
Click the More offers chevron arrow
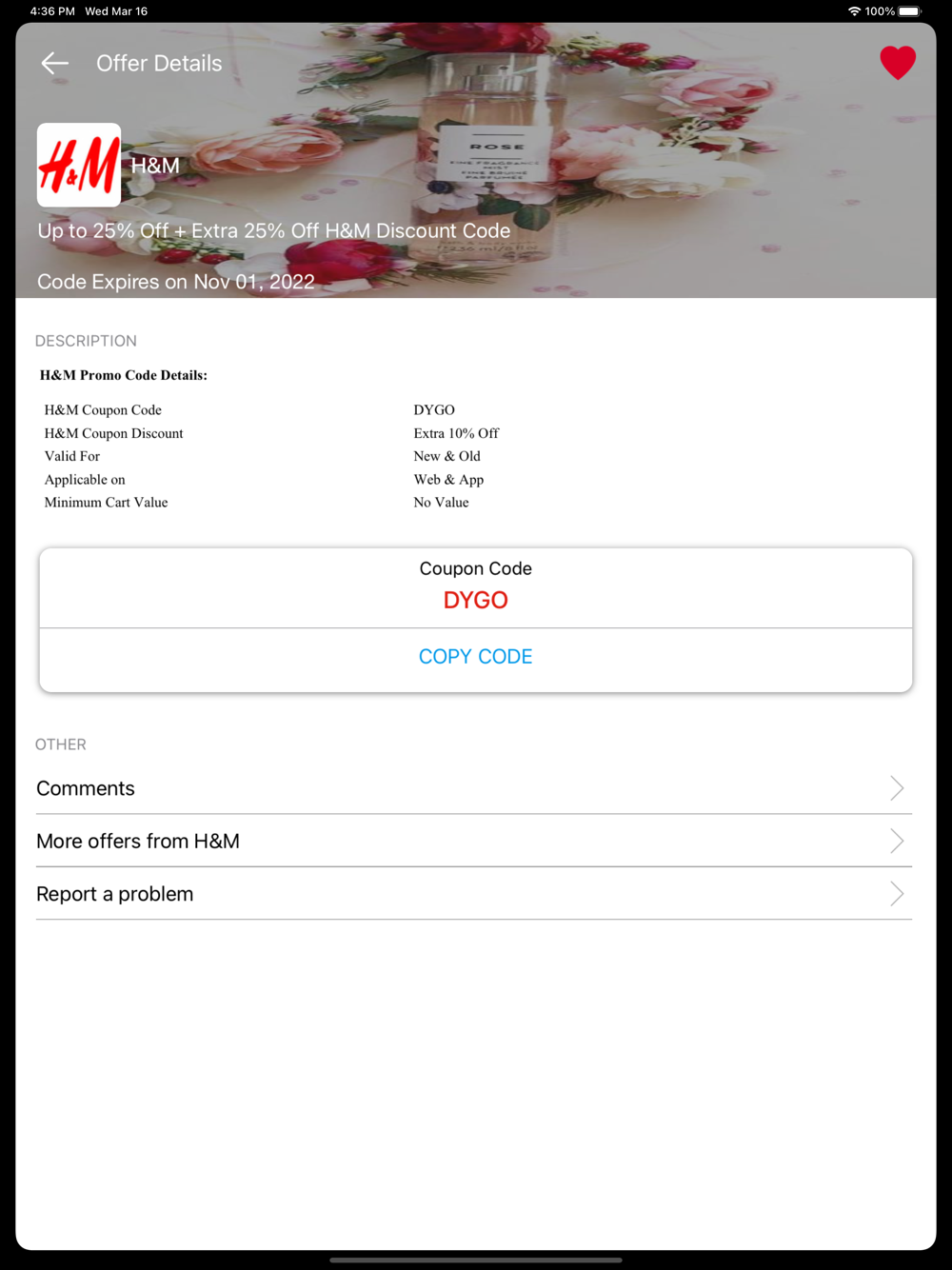coord(897,841)
